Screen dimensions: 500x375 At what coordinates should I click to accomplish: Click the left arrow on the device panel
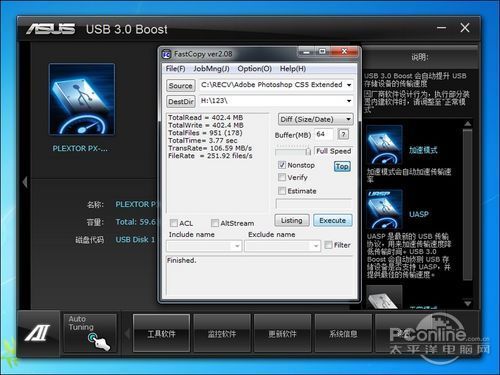[25, 182]
